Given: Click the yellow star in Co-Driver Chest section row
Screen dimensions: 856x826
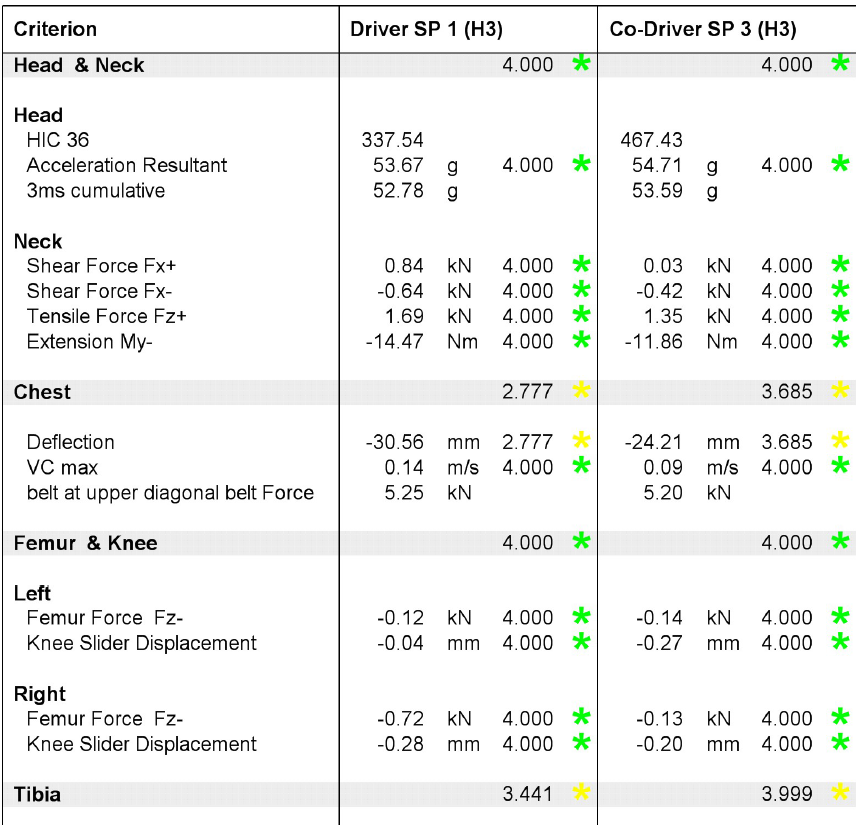Looking at the screenshot, I should (840, 391).
